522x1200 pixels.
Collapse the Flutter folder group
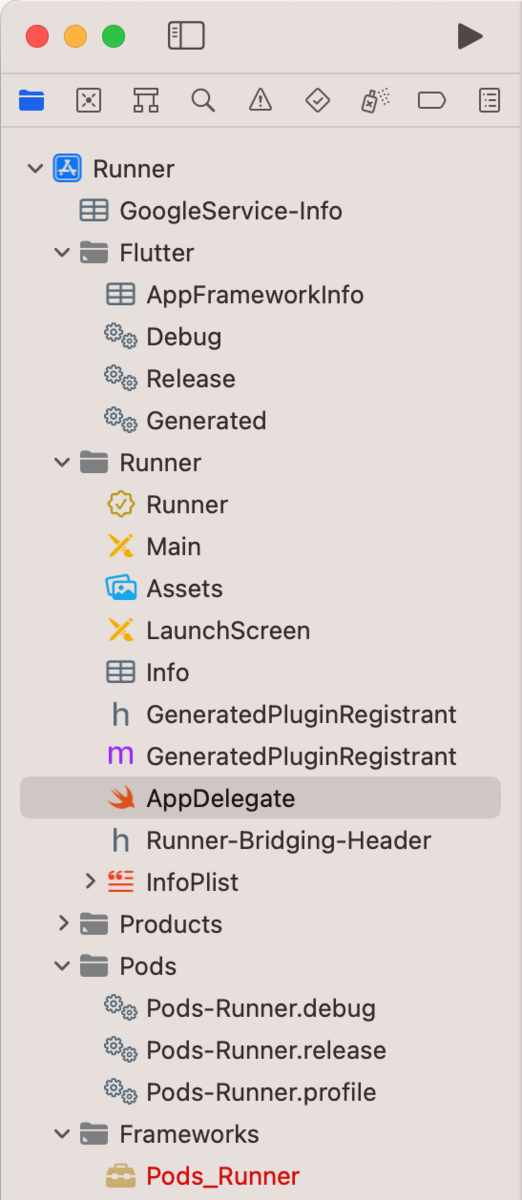pos(63,253)
